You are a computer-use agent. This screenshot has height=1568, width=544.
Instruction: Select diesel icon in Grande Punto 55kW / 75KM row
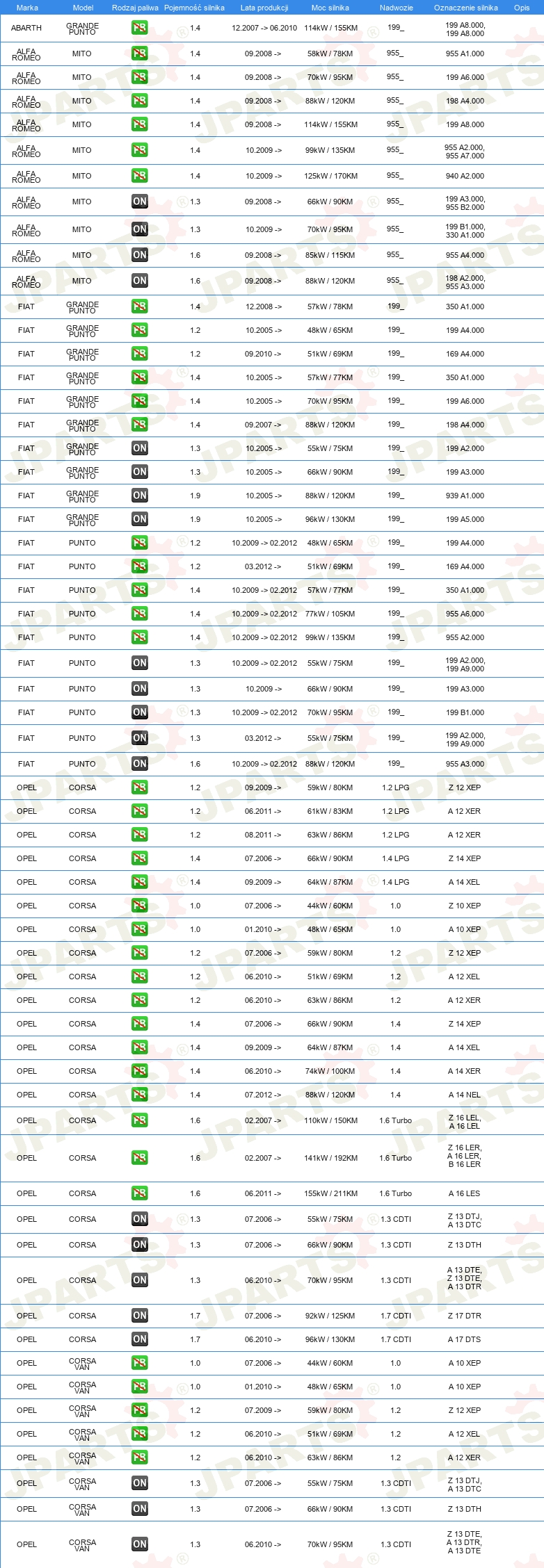pyautogui.click(x=140, y=448)
